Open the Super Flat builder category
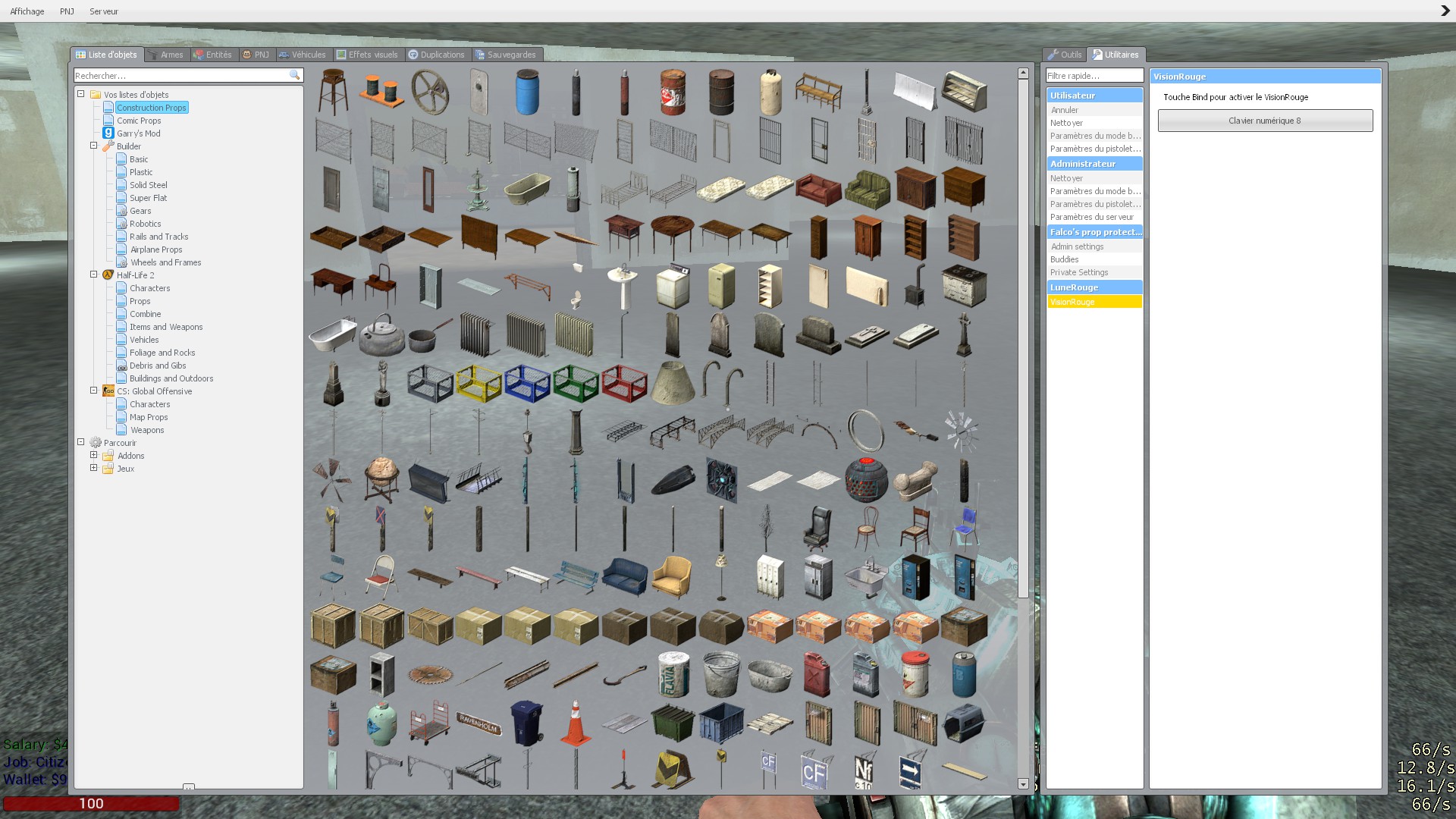This screenshot has height=819, width=1456. coord(148,198)
